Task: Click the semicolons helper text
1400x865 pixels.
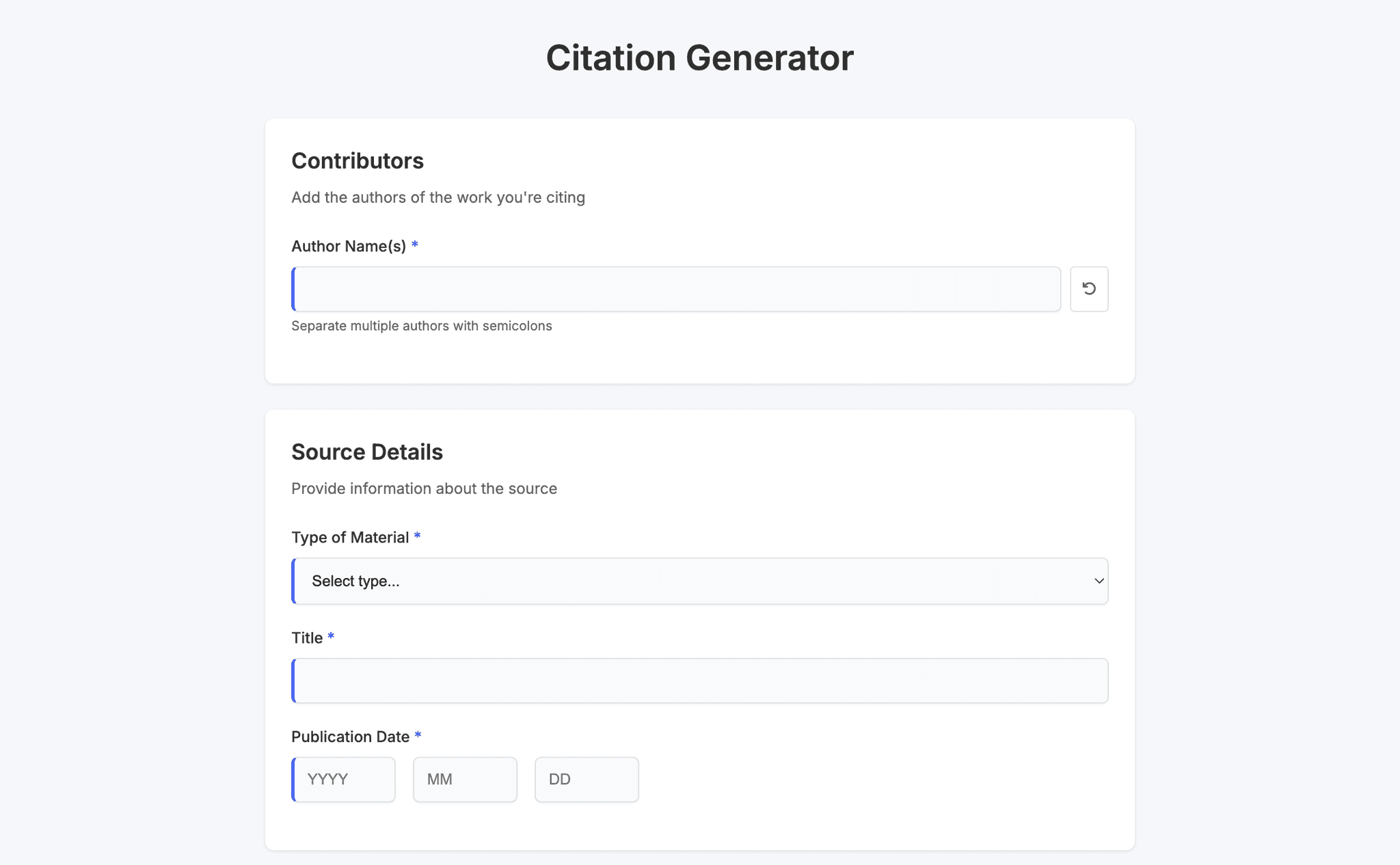Action: [422, 326]
